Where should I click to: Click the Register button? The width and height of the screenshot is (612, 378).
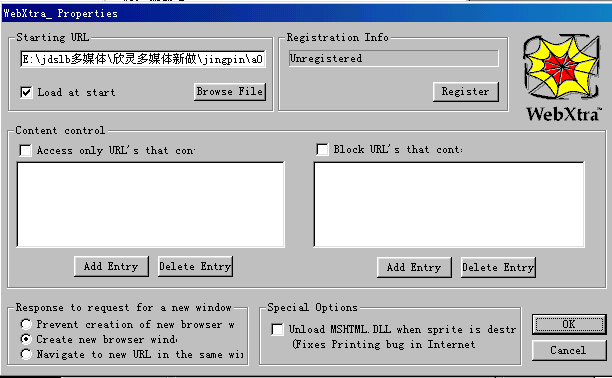click(x=466, y=92)
